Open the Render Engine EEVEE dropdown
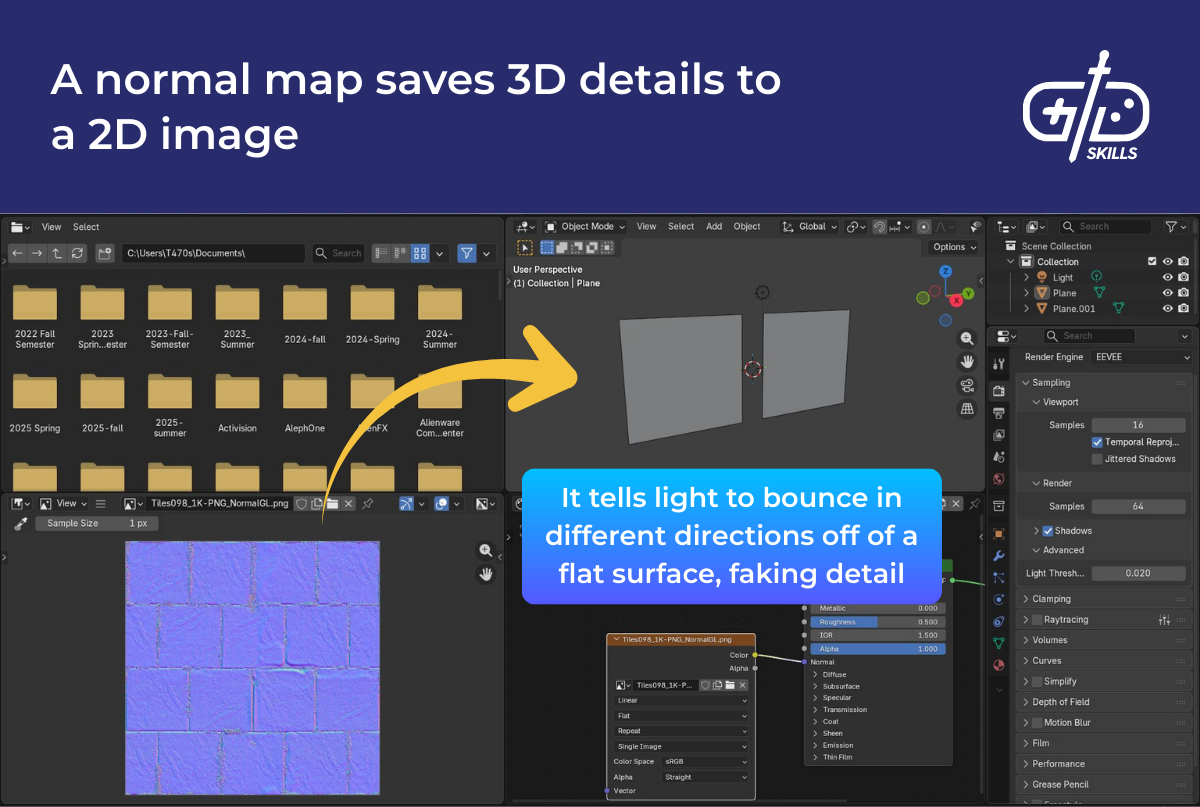The height and width of the screenshot is (807, 1200). point(1140,357)
